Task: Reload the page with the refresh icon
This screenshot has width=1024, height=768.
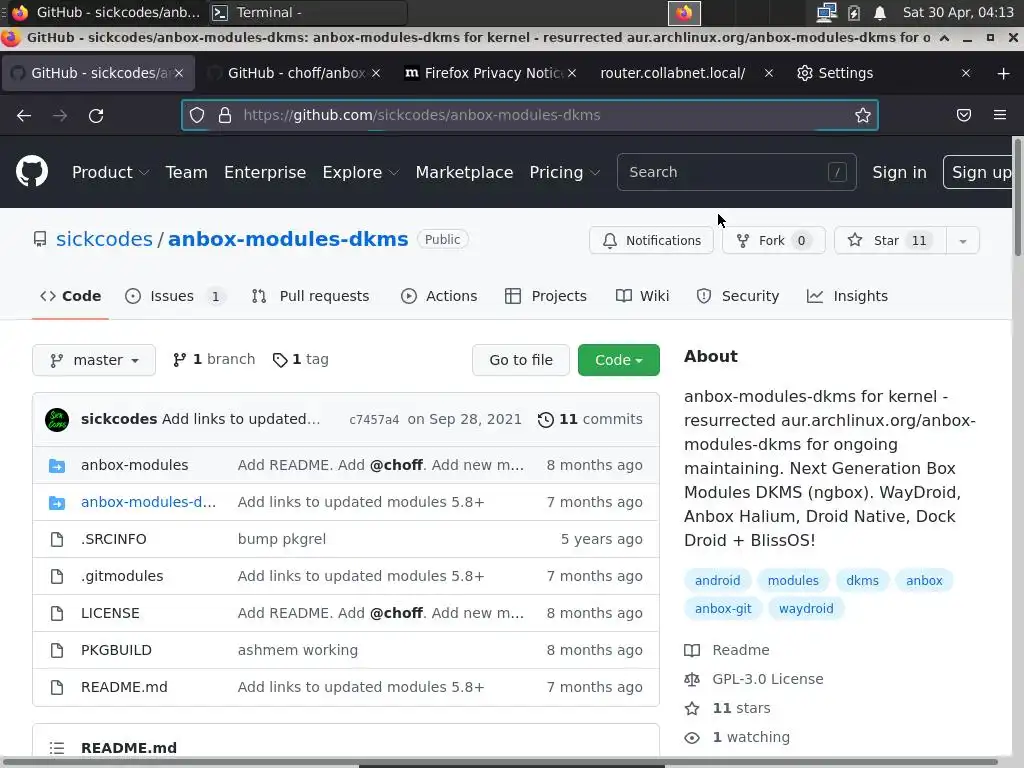Action: pos(96,116)
